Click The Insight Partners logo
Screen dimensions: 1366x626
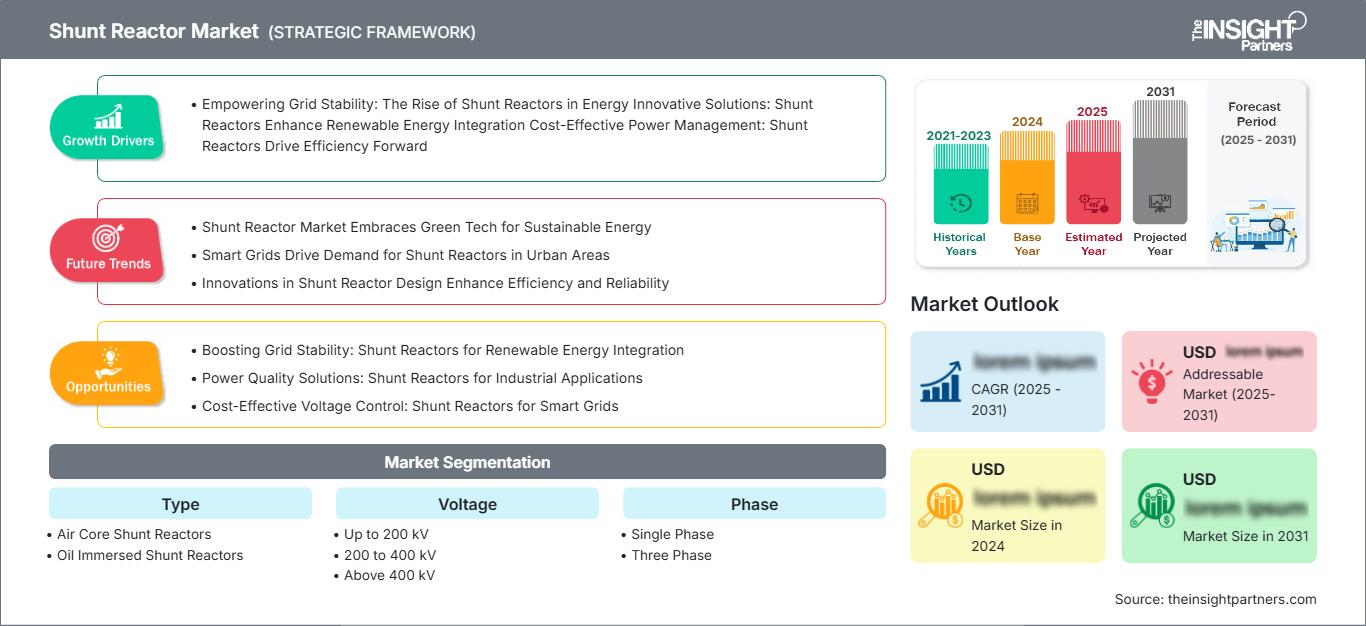(1248, 31)
